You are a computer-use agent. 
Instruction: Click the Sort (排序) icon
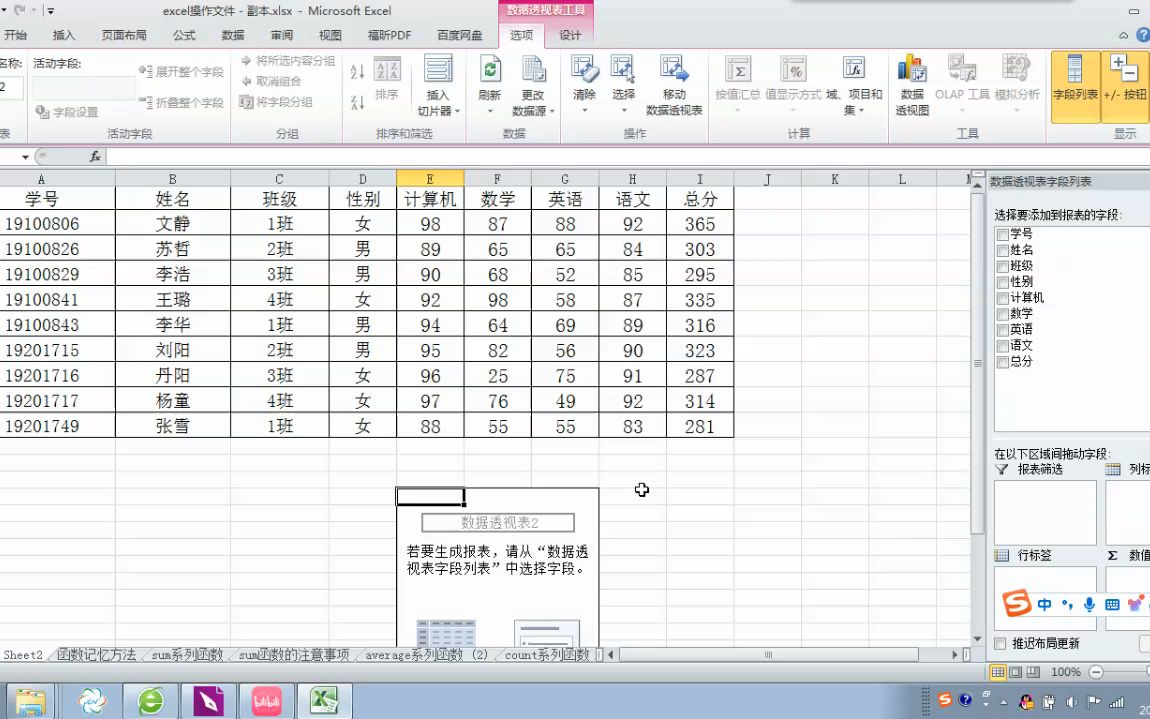(387, 79)
